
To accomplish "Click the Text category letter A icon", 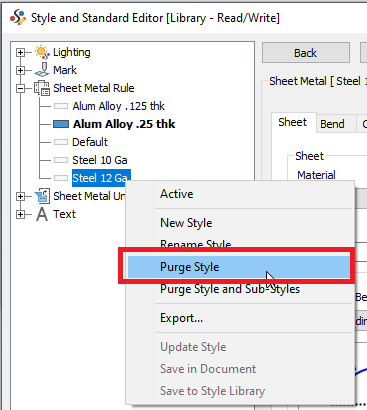I will coord(42,214).
